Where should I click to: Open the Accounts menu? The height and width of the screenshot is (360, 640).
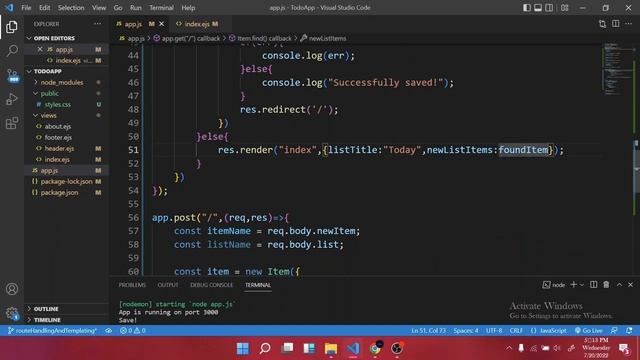(x=12, y=289)
